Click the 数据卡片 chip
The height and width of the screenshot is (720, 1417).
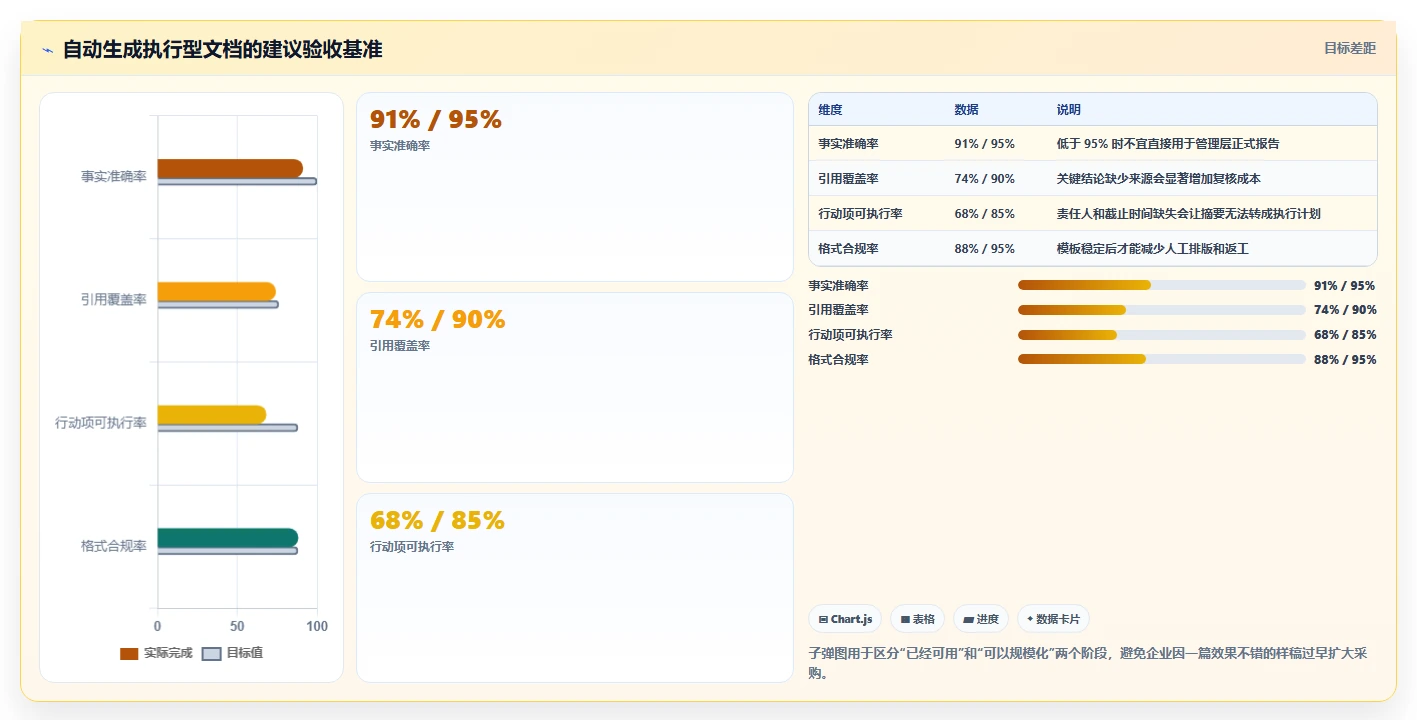click(1053, 619)
